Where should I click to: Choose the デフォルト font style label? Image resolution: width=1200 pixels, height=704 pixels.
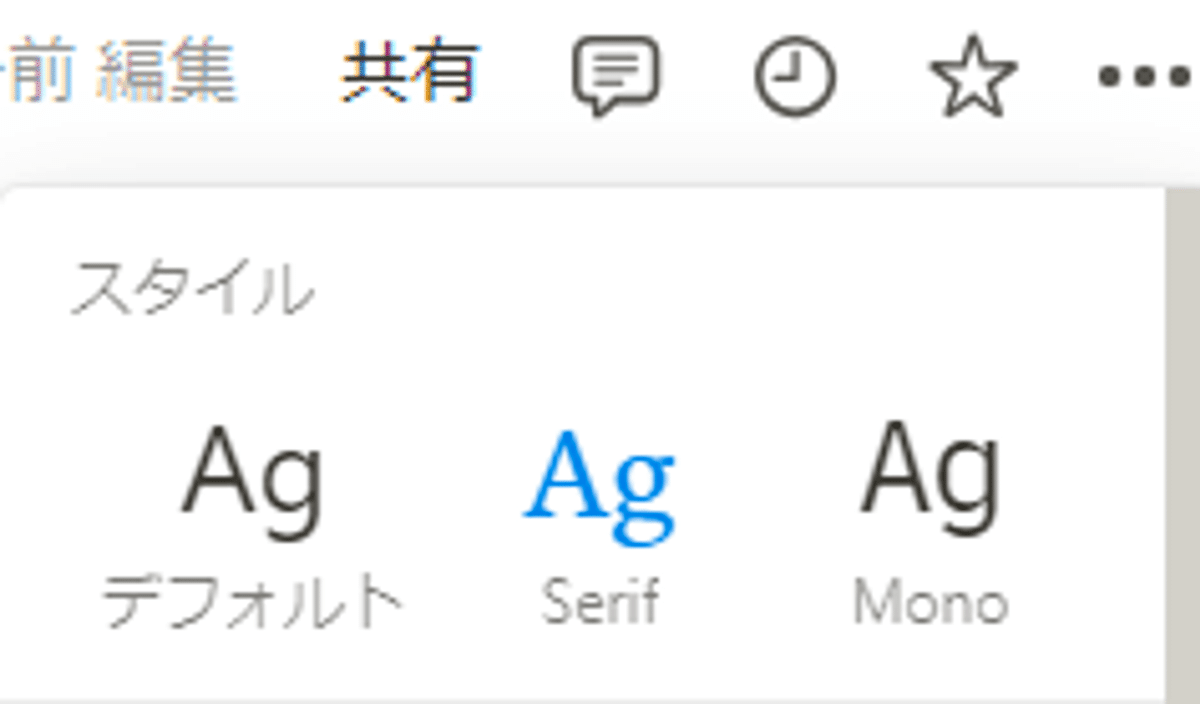[253, 603]
